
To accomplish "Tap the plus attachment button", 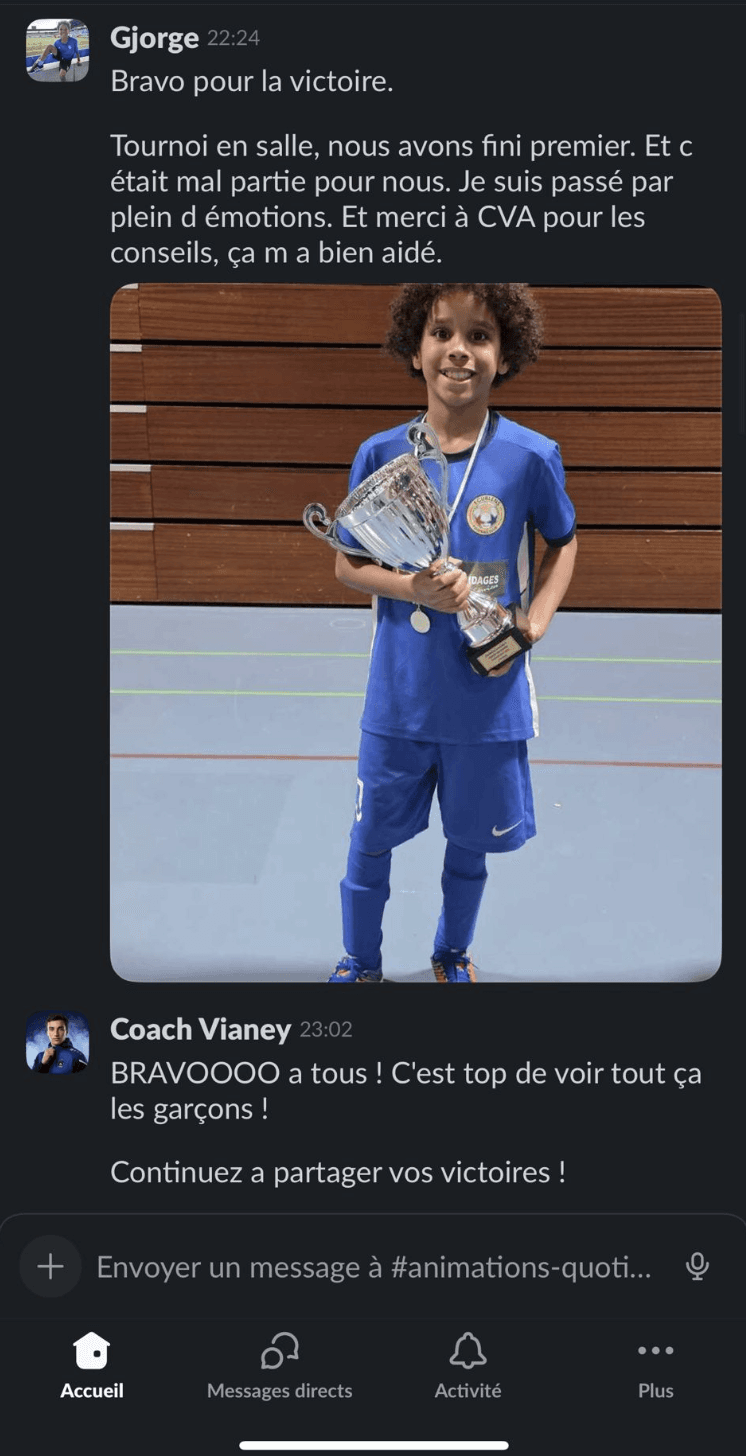I will click(x=50, y=1267).
